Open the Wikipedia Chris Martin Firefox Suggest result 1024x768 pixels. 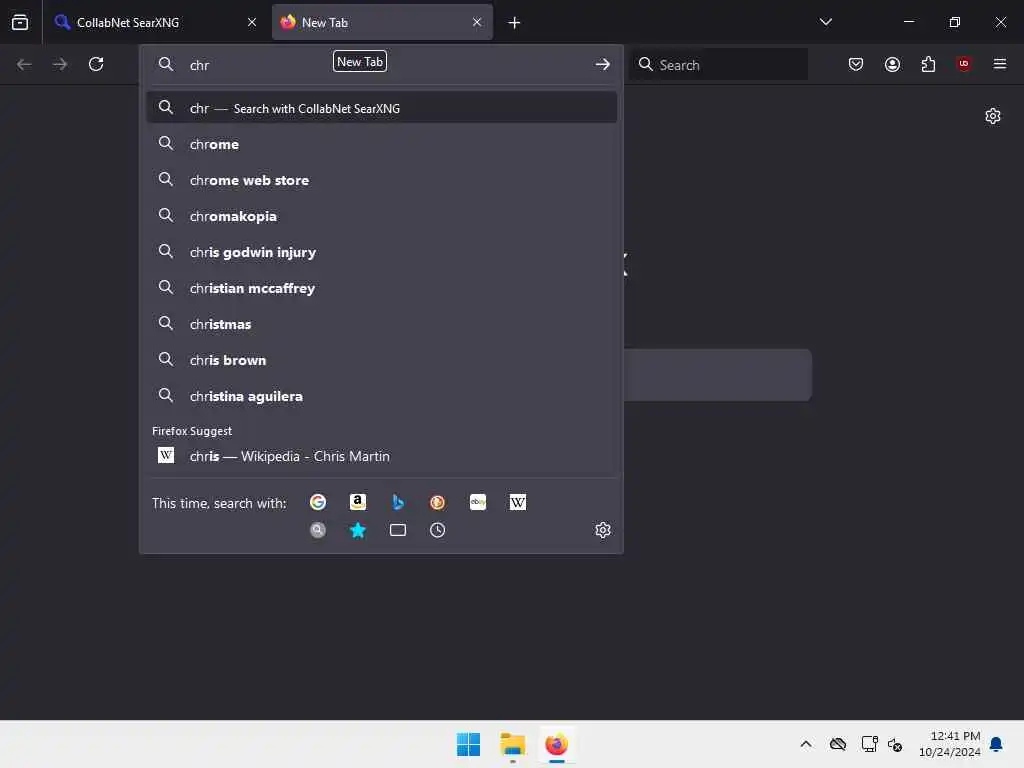pyautogui.click(x=382, y=456)
